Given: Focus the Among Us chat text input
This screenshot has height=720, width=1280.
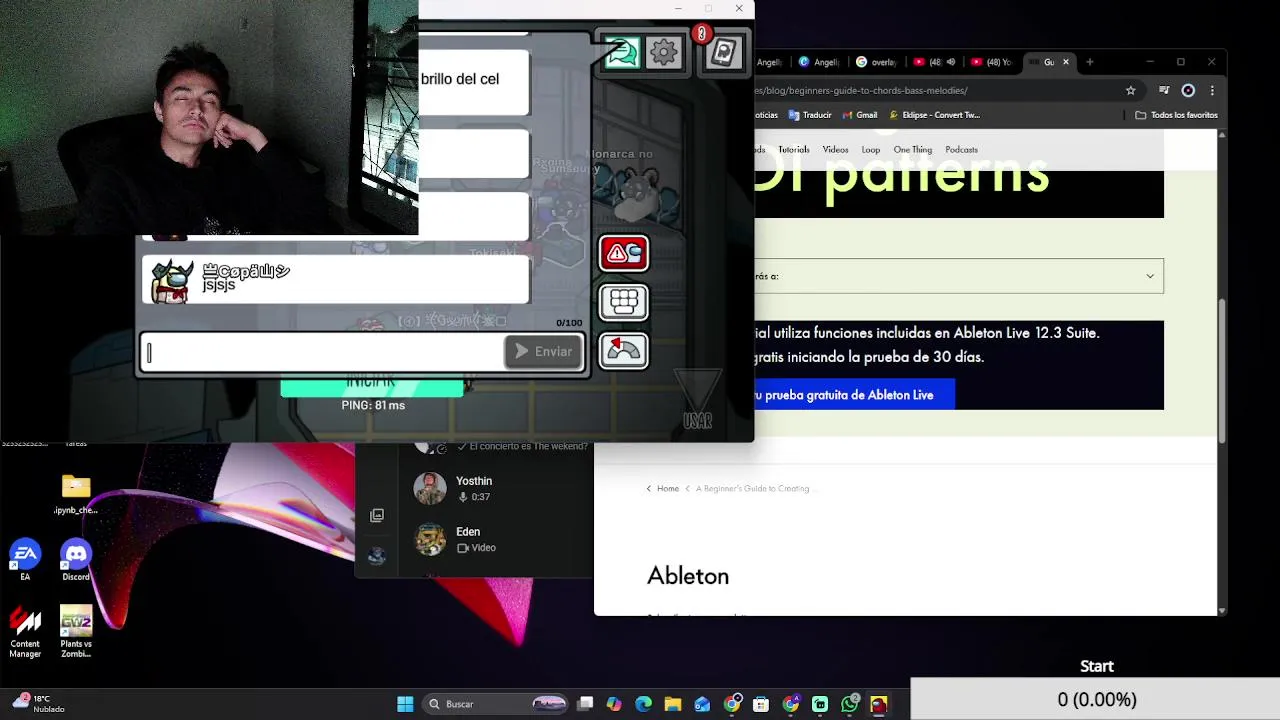Looking at the screenshot, I should click(x=323, y=352).
